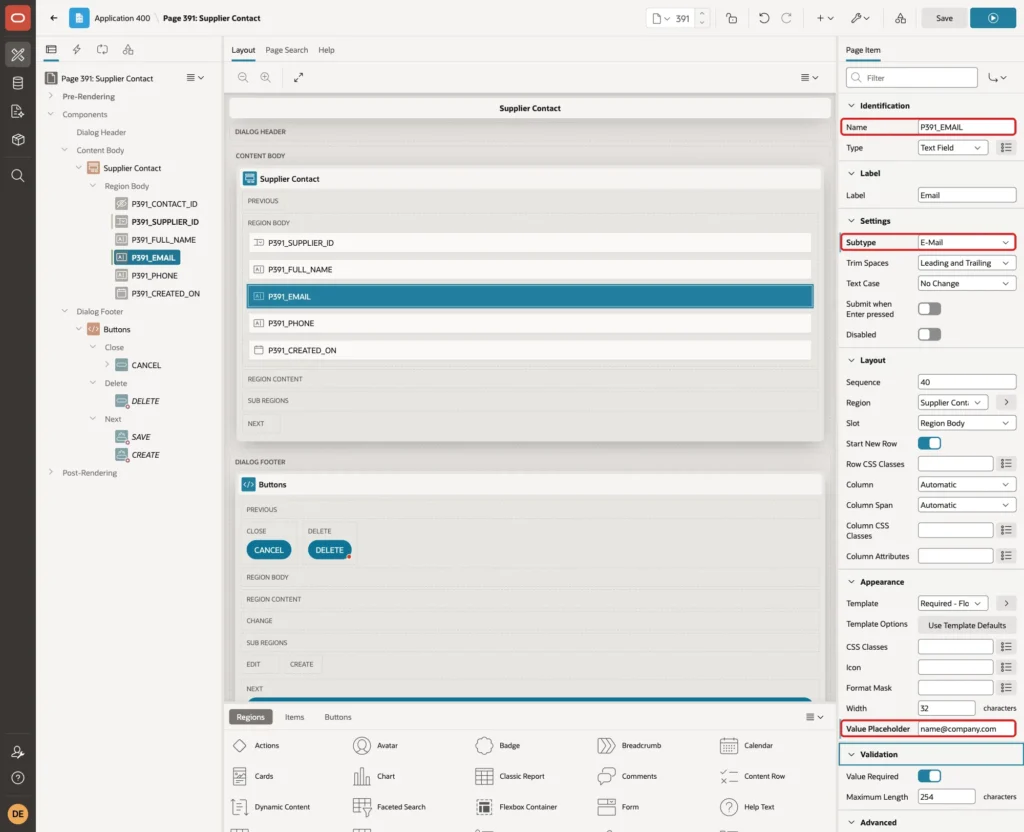Switch to Page Shared Components tab icon
This screenshot has width=1024, height=832.
[x=128, y=50]
